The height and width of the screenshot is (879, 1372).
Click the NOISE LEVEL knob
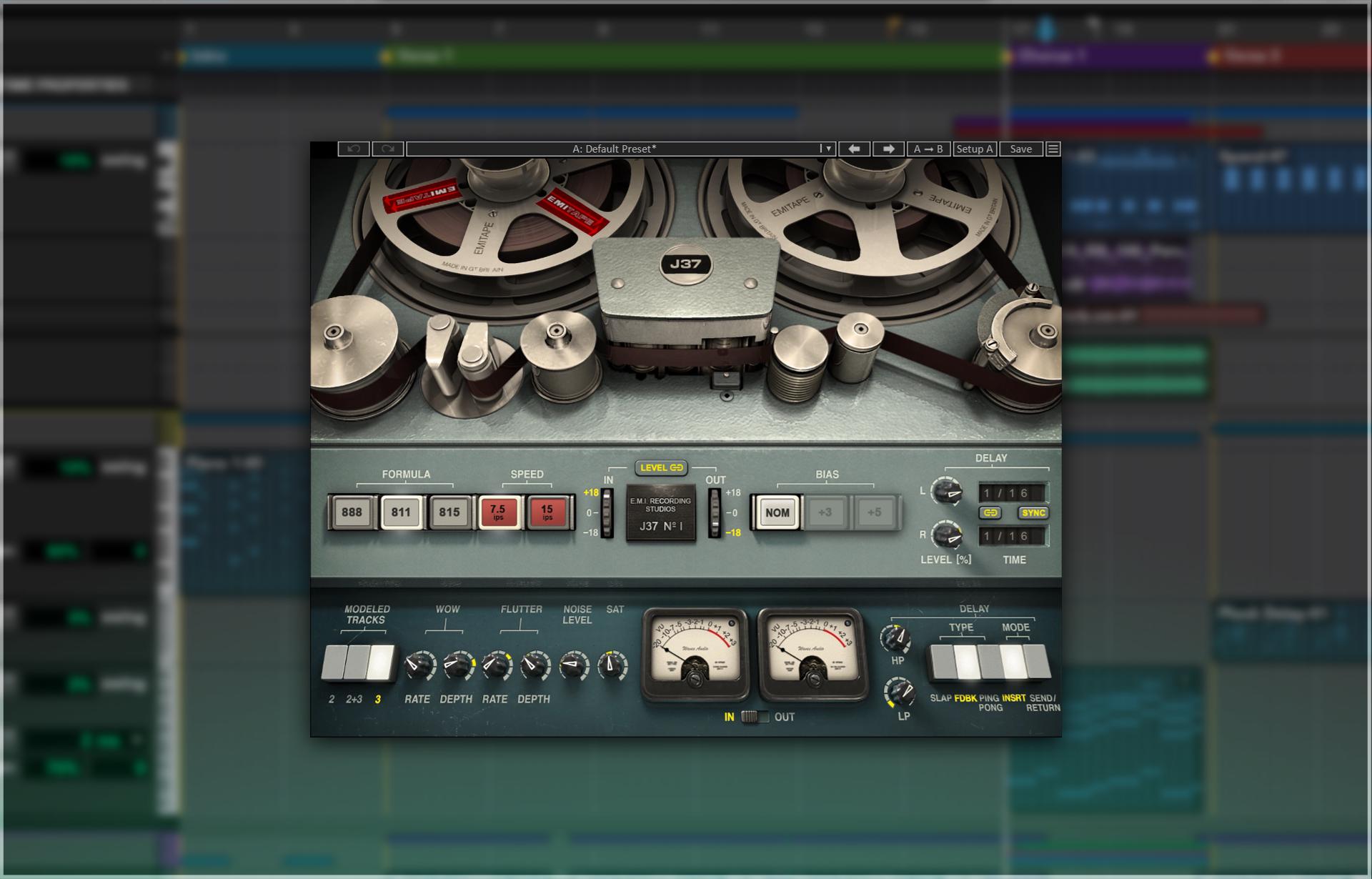(x=574, y=666)
